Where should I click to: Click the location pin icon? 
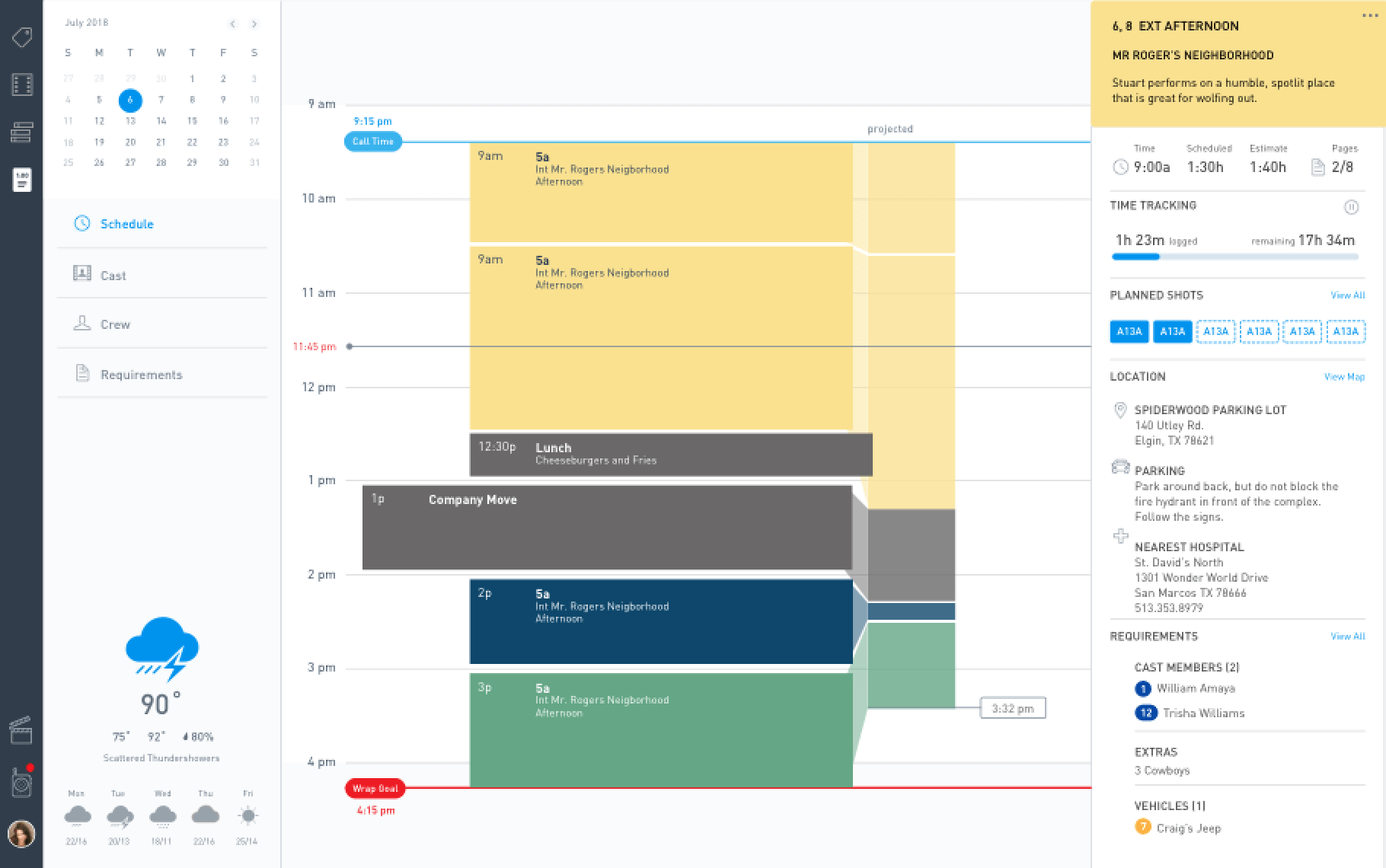(x=1120, y=410)
